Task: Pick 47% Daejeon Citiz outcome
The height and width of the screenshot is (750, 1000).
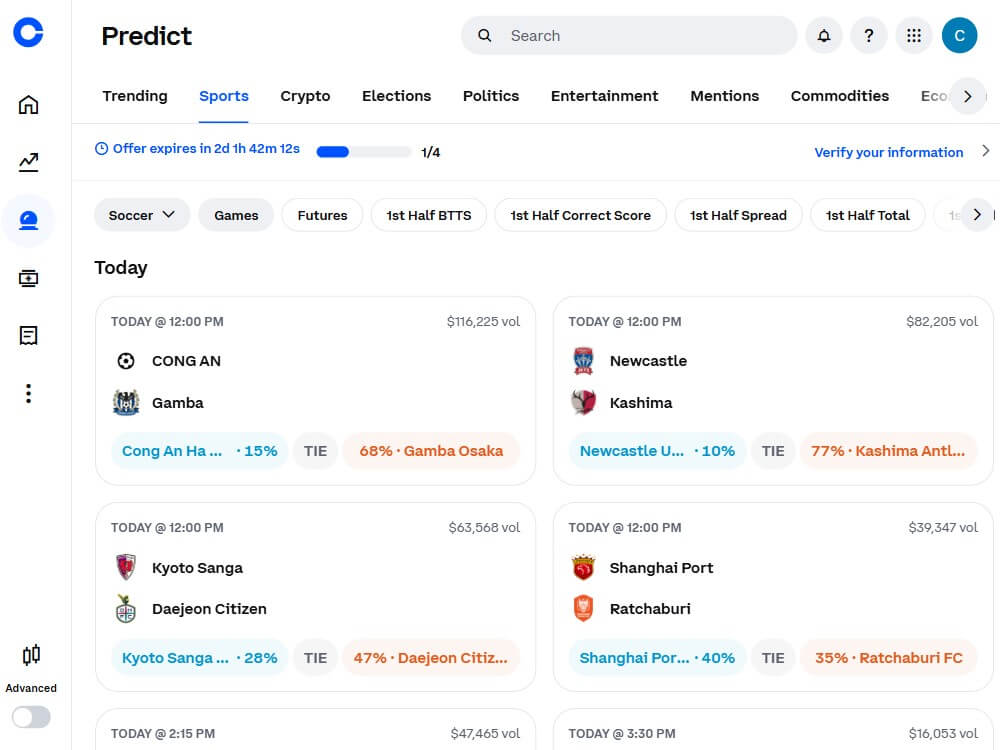Action: 431,658
